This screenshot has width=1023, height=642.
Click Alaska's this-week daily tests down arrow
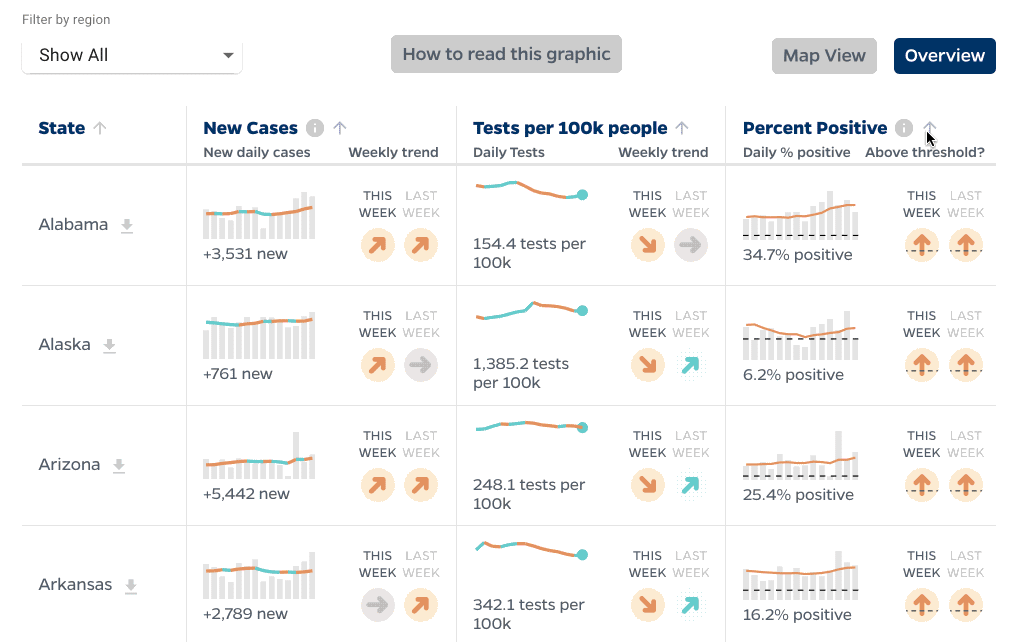point(648,365)
